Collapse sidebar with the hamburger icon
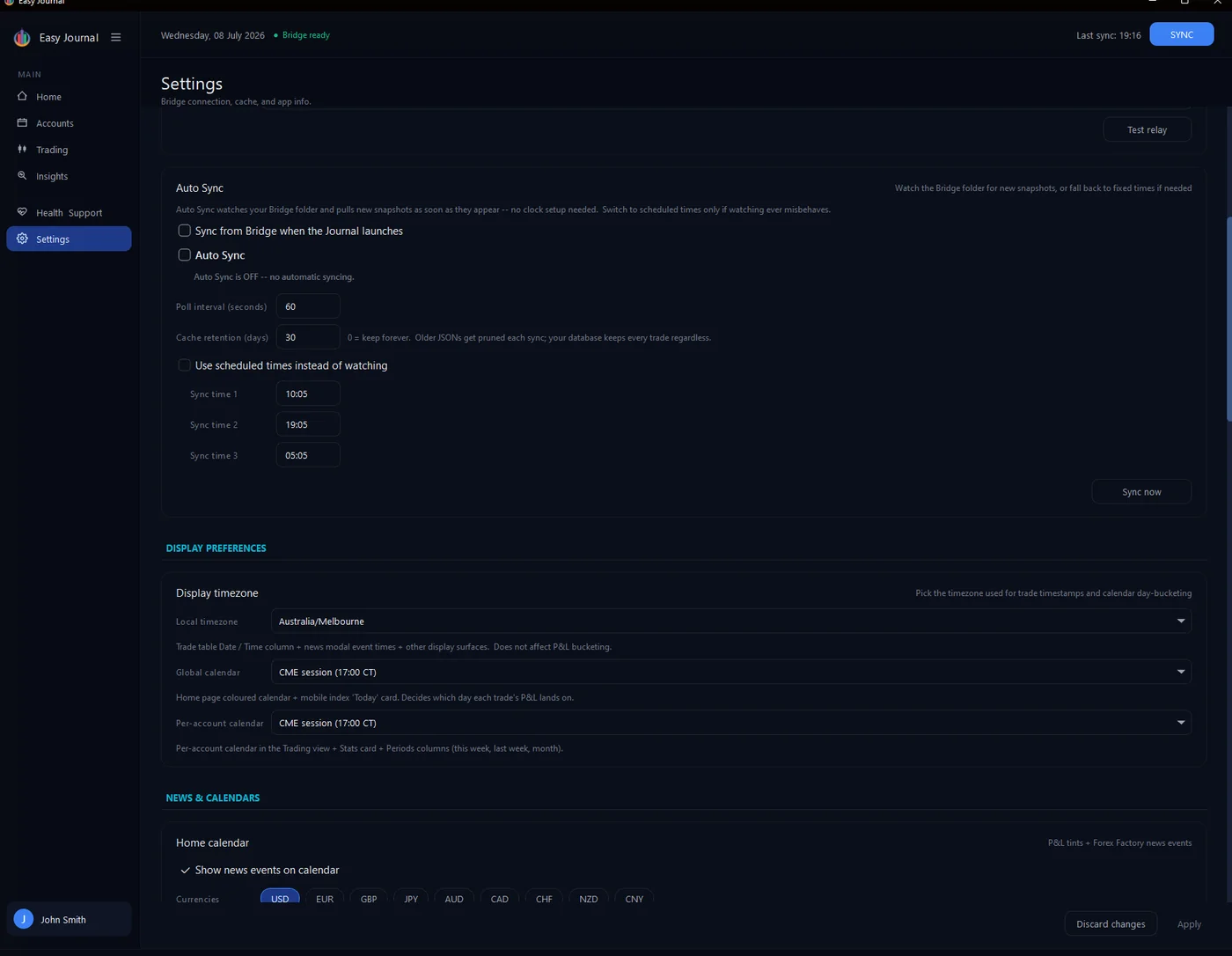This screenshot has width=1232, height=956. (115, 38)
